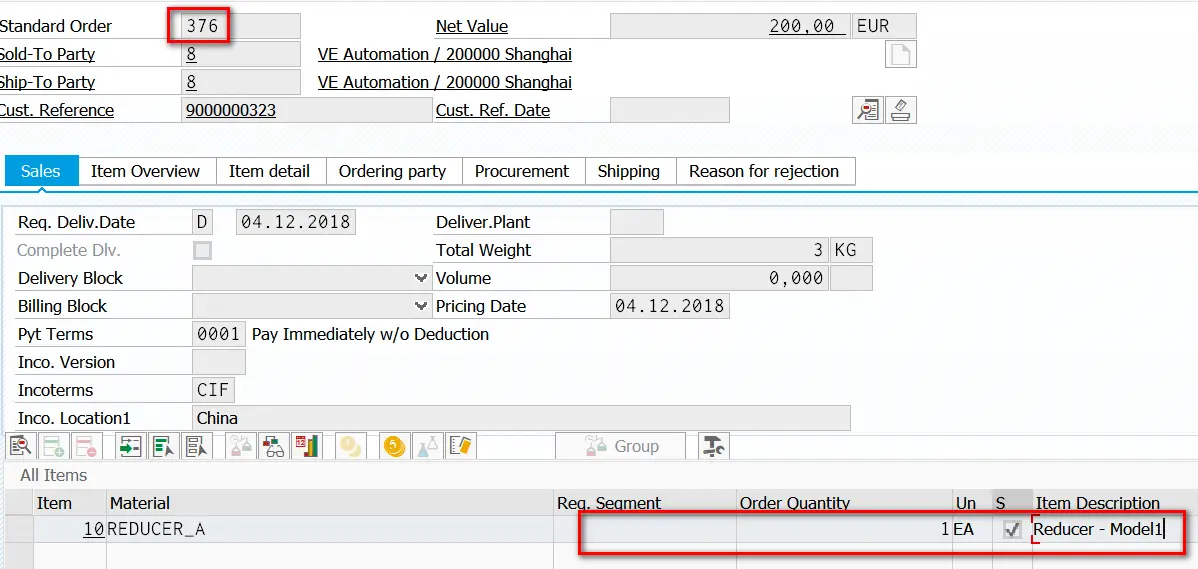Click the create item (add row) icon

tap(53, 445)
